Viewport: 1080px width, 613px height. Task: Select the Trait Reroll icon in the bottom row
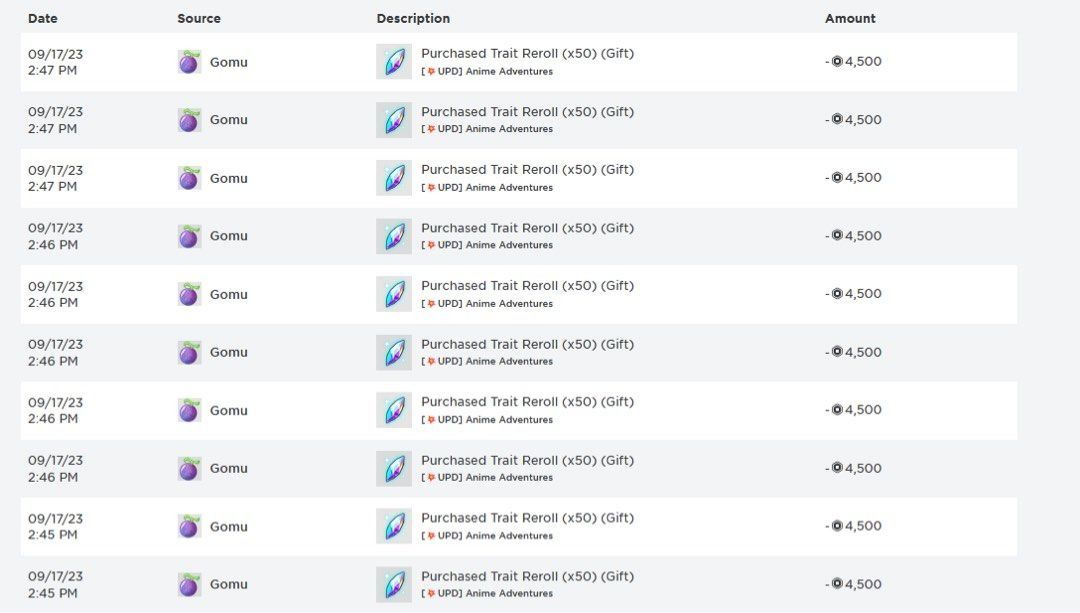tap(393, 585)
